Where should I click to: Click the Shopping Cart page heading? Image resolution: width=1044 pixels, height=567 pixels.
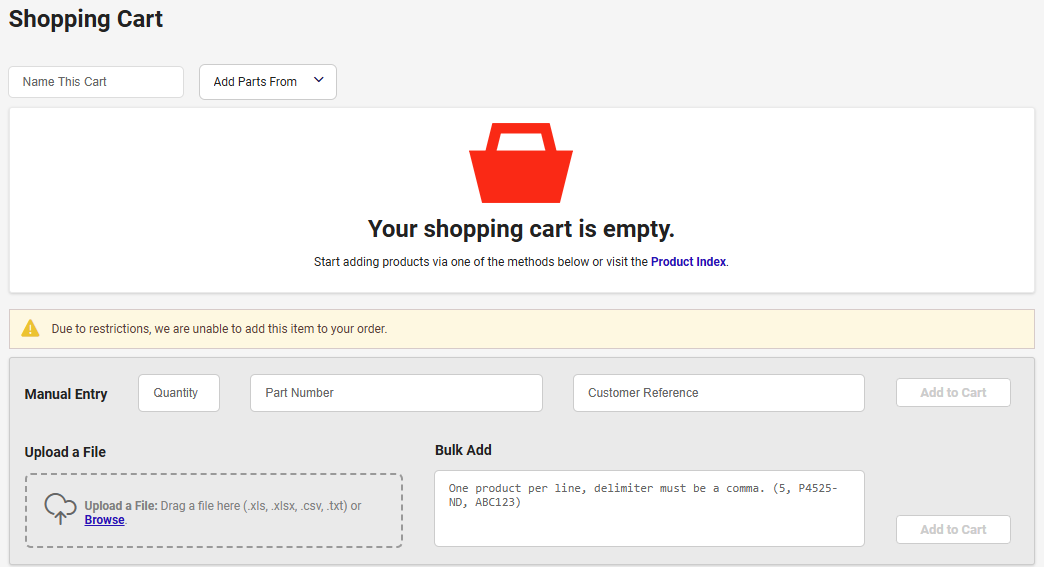86,18
